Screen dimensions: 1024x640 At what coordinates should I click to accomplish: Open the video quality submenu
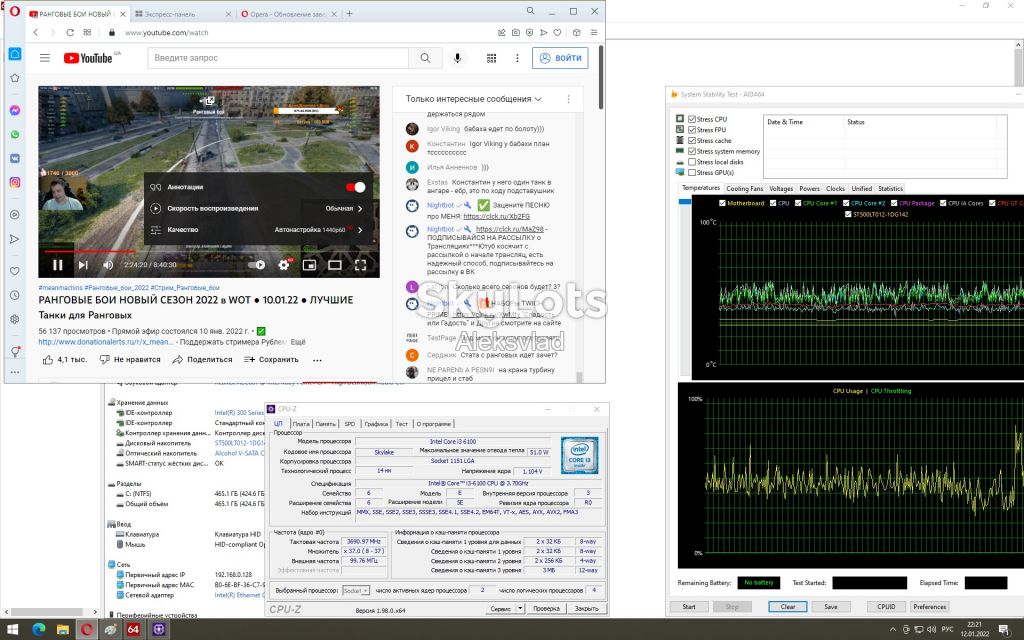point(258,230)
